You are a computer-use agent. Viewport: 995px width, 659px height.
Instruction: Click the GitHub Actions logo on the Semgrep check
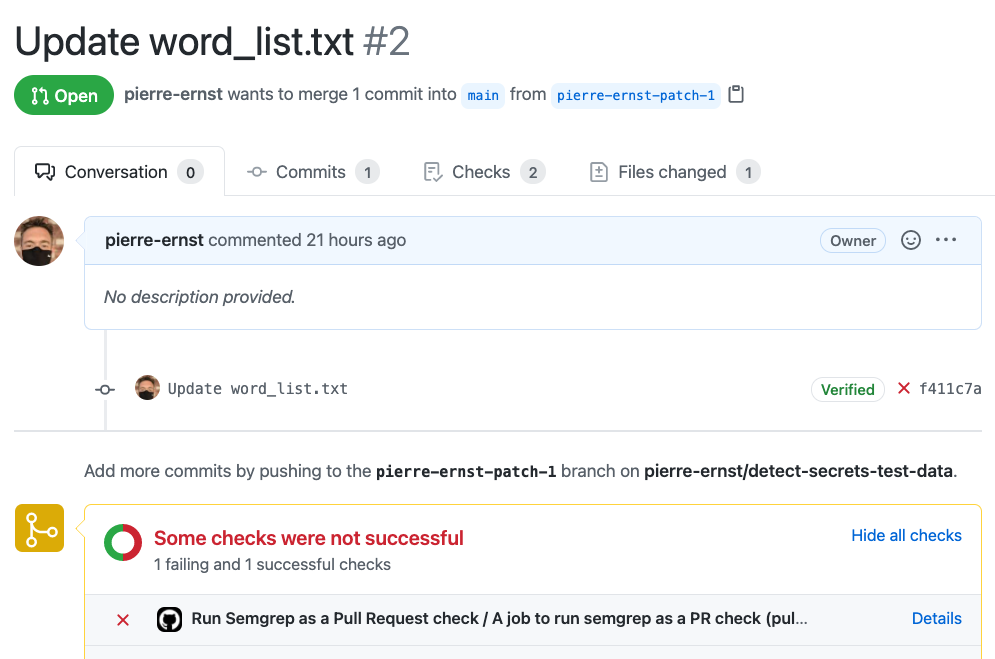click(x=169, y=619)
